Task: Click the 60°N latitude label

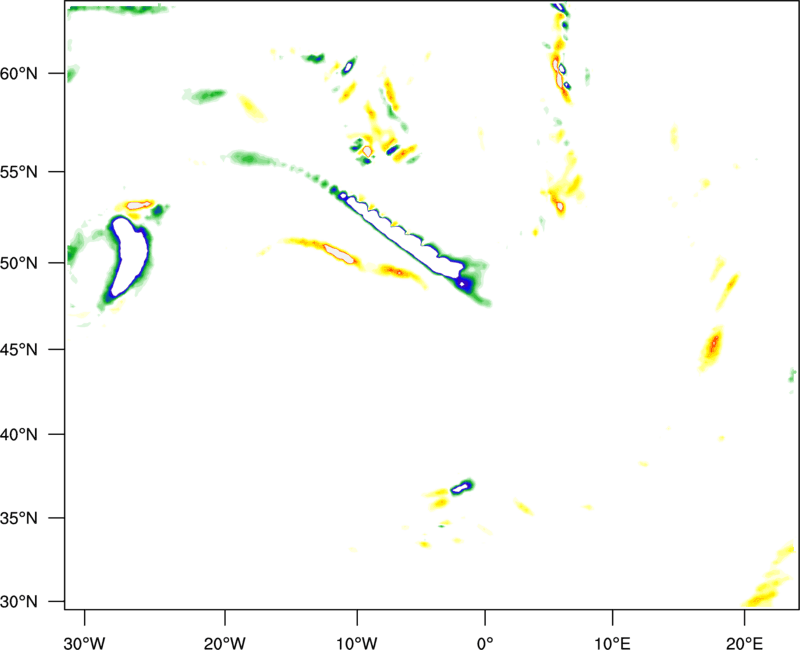Action: (x=19, y=73)
